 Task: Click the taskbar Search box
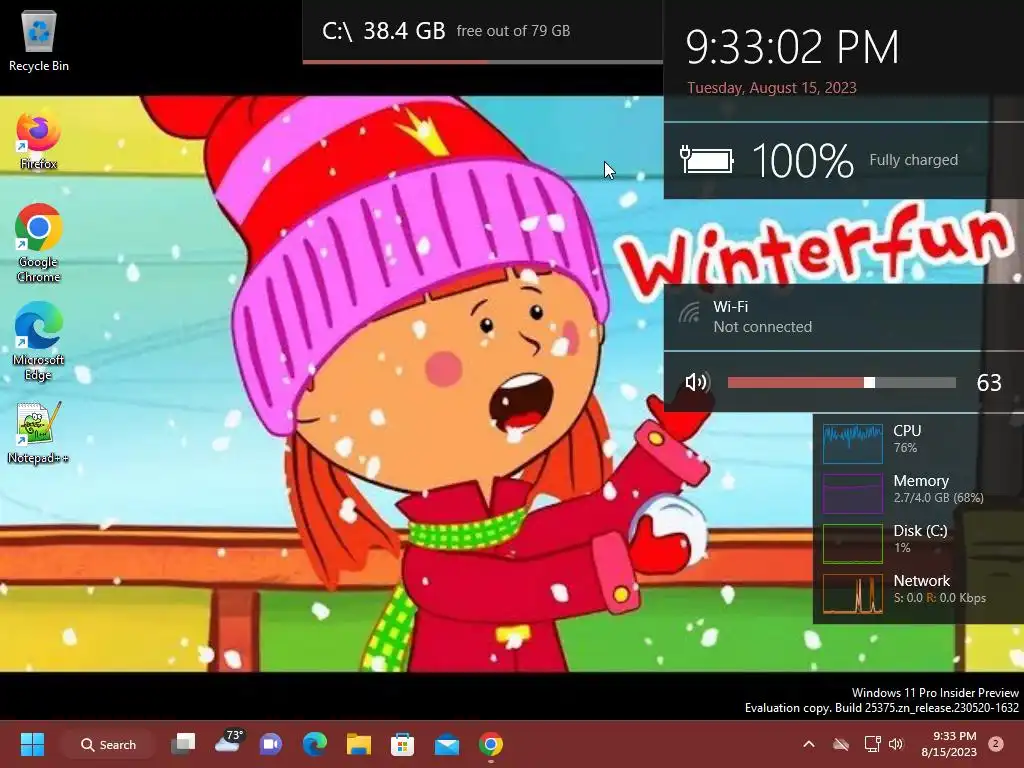[x=108, y=744]
